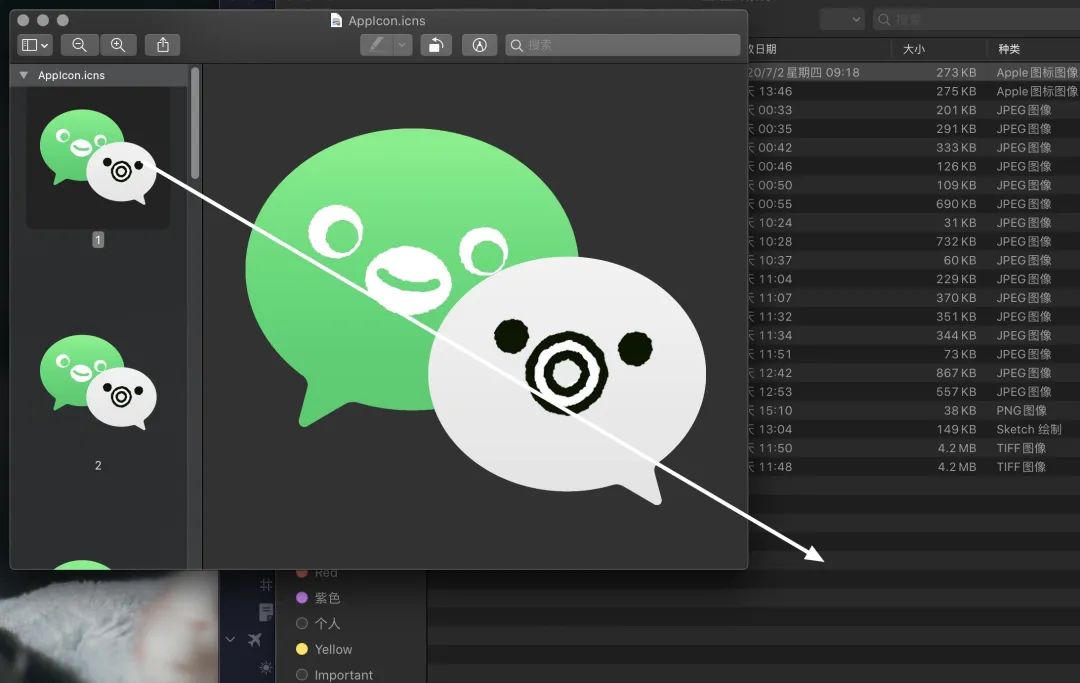Select the highlight pen tool in Preview
This screenshot has height=683, width=1080.
click(x=376, y=45)
